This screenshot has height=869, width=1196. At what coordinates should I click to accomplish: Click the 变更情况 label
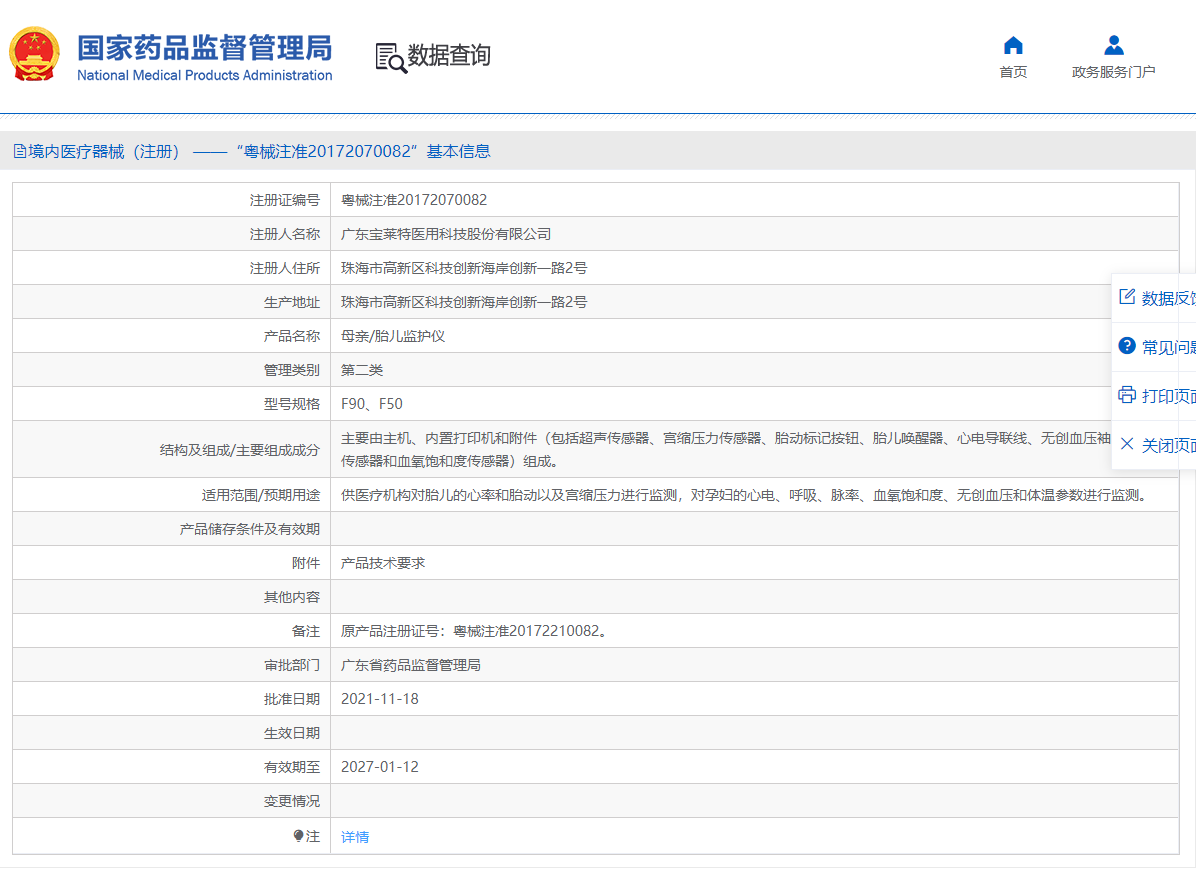(x=291, y=801)
